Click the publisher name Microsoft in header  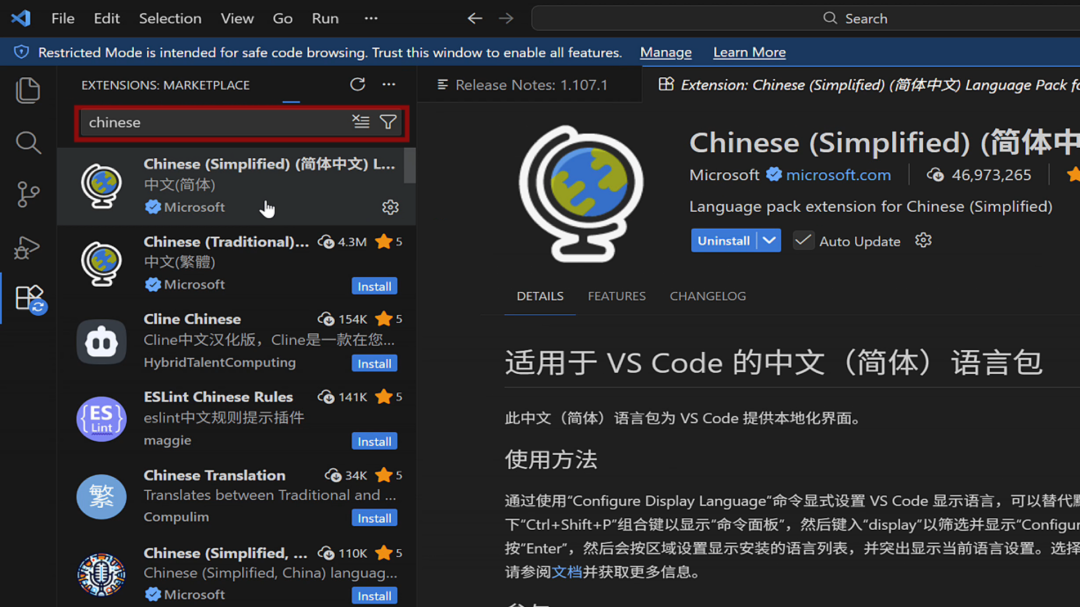tap(724, 174)
